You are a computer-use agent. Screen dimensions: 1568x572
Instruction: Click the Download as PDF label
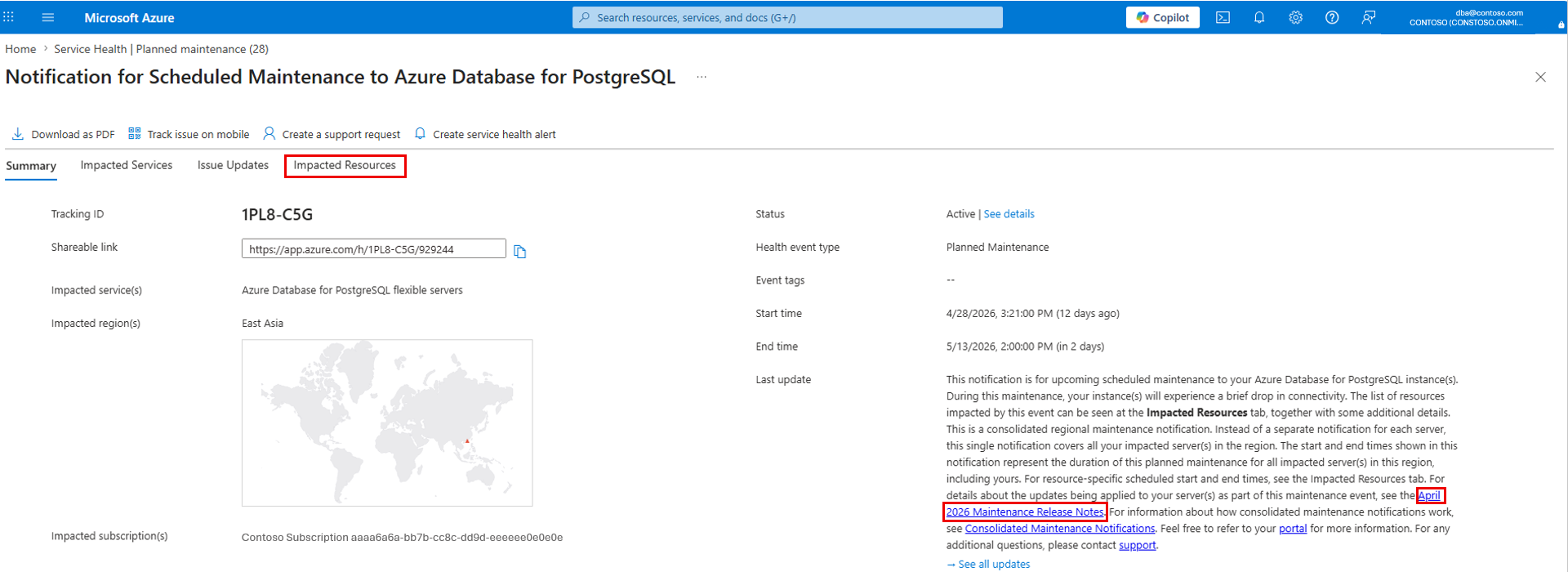click(73, 135)
